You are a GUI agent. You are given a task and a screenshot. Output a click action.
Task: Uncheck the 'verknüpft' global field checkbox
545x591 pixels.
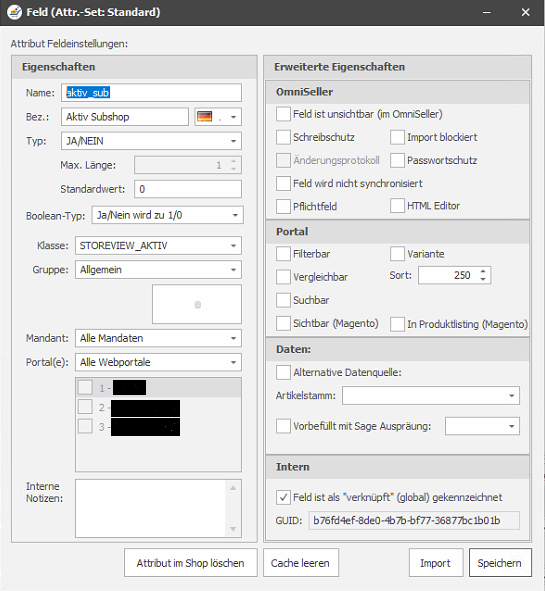[283, 497]
